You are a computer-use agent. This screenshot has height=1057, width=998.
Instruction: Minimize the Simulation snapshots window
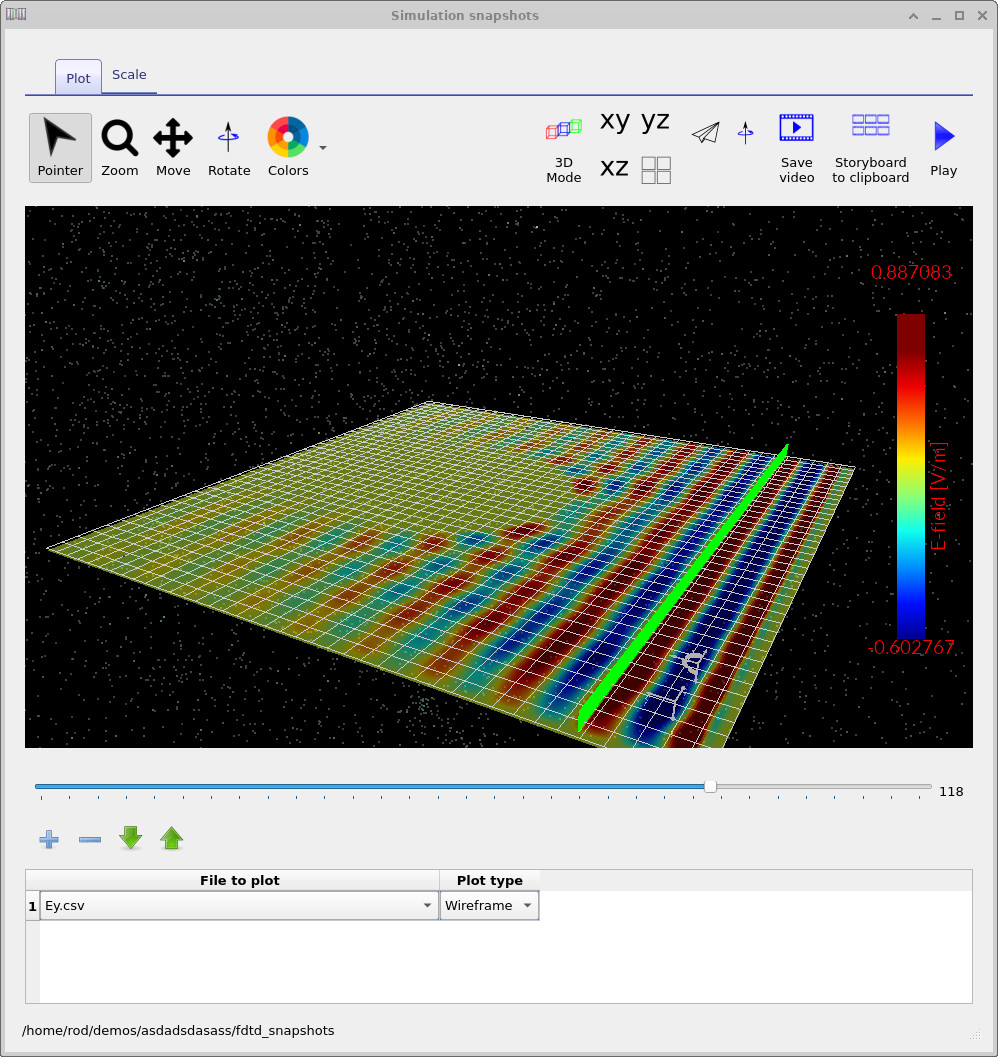click(x=936, y=16)
